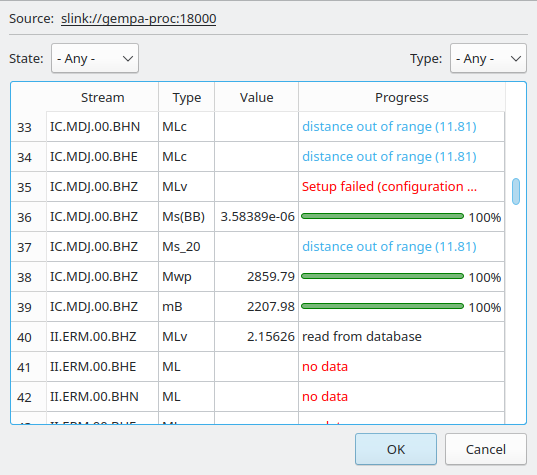
Task: Open the Type filter dropdown
Action: point(488,58)
